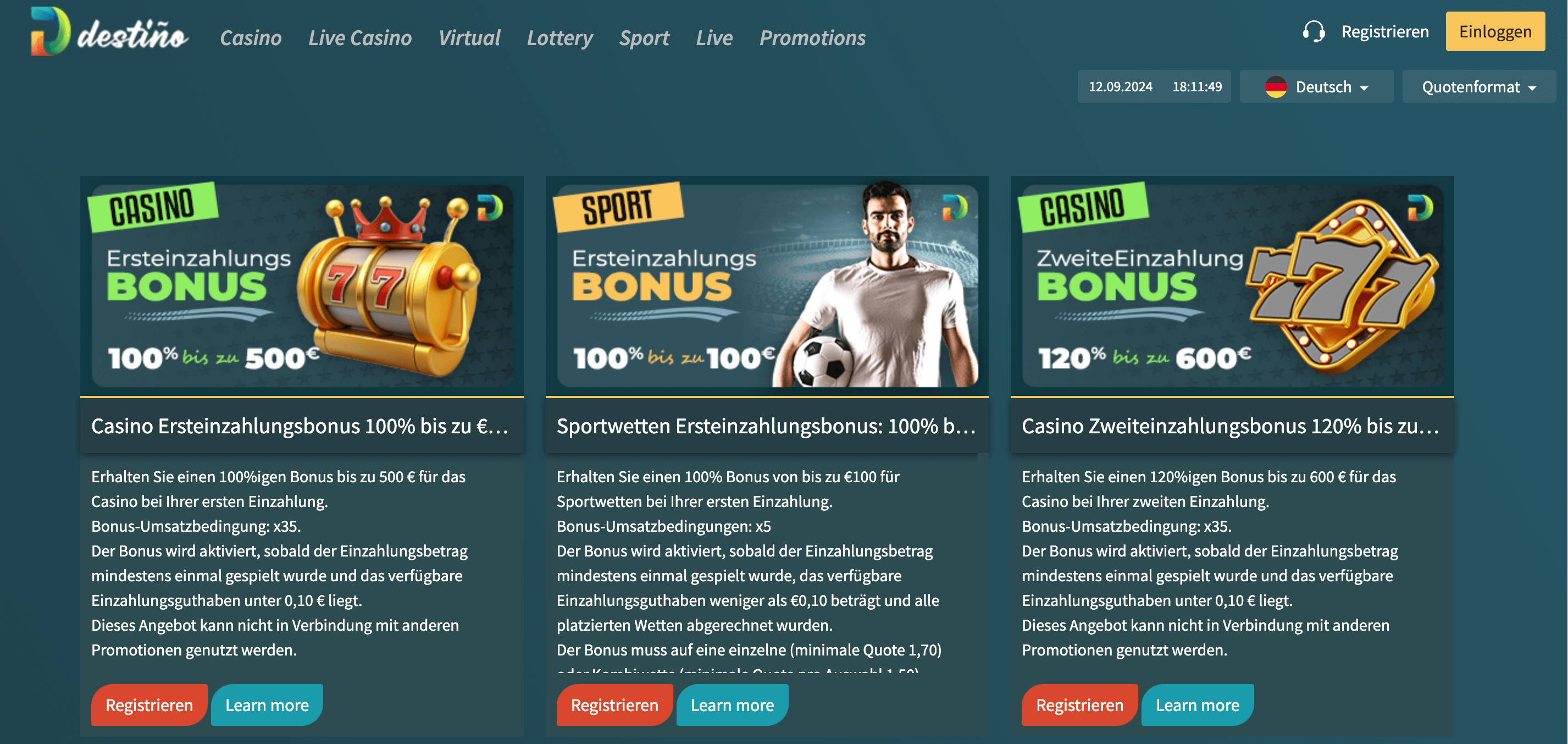The image size is (1568, 744).
Task: Click Learn more under Casino Ersteinzahlungsbonus
Action: point(267,705)
